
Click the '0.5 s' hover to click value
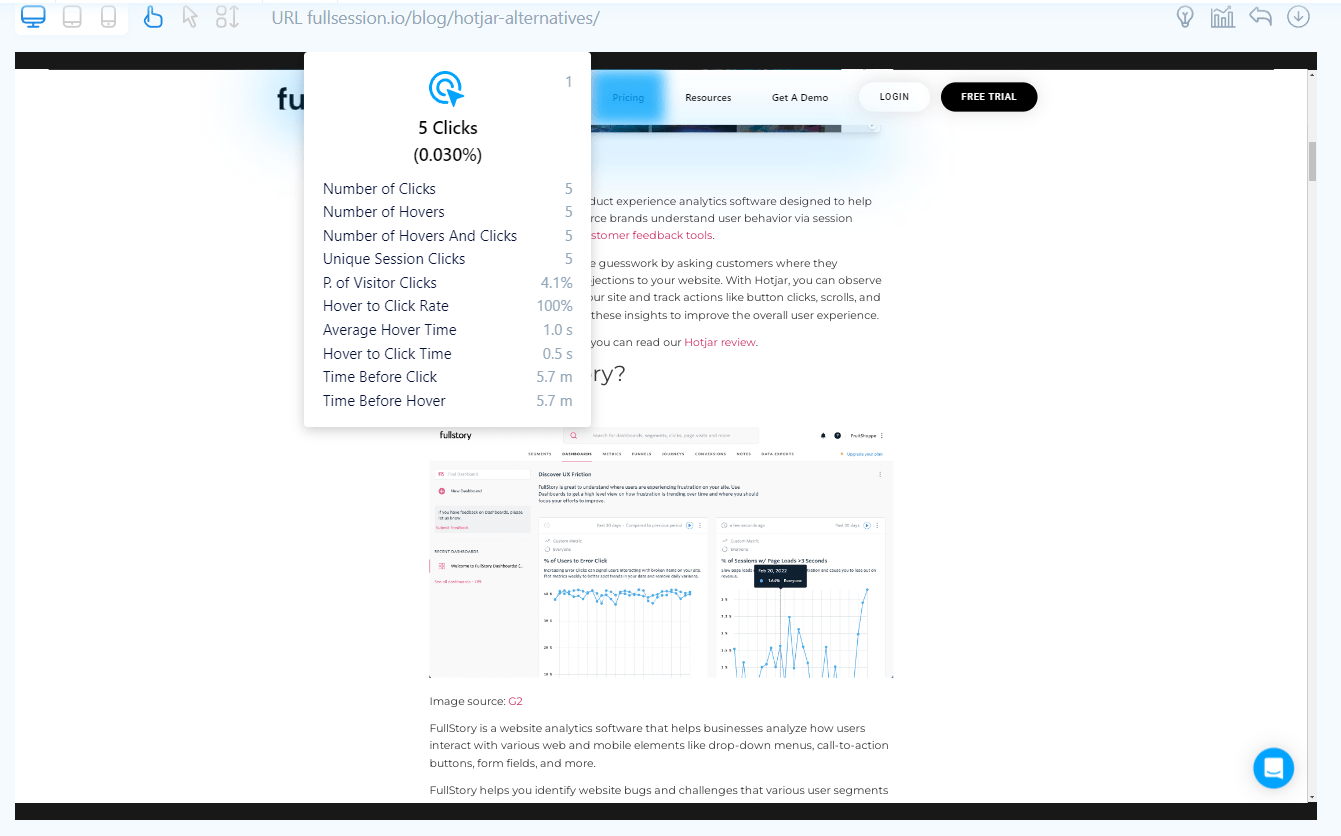558,354
